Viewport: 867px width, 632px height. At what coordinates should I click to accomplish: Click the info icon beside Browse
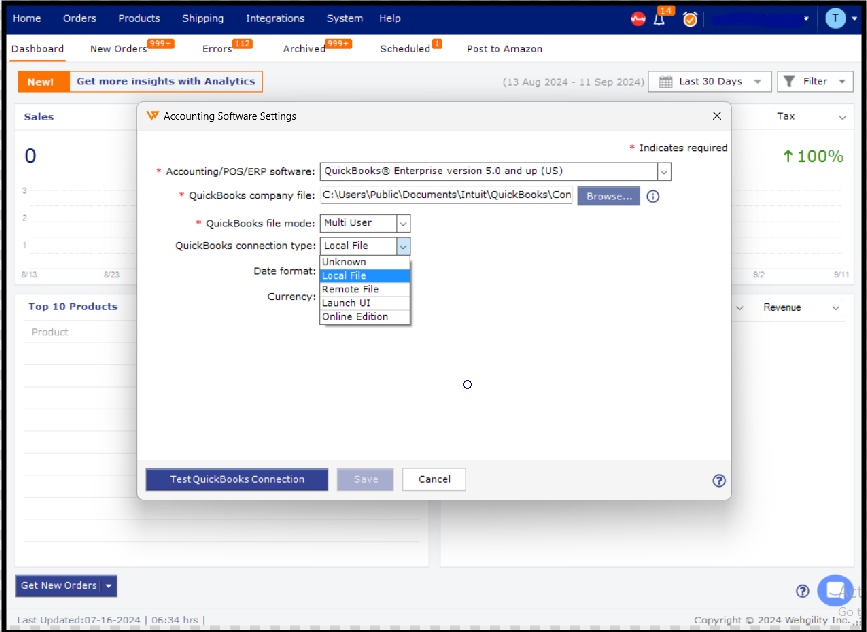coord(653,196)
